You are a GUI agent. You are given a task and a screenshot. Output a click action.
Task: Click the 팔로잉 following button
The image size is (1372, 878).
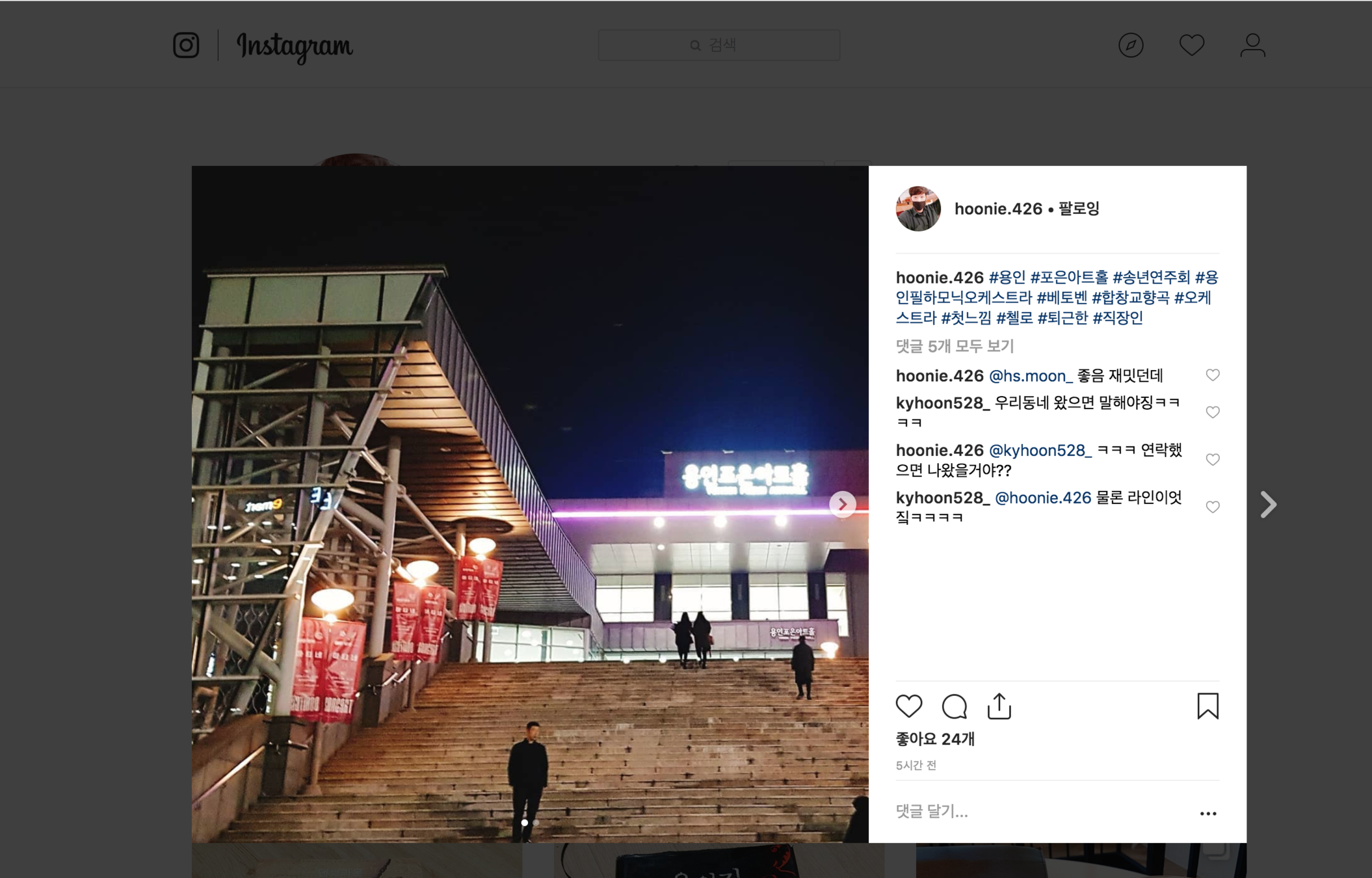(x=1079, y=209)
